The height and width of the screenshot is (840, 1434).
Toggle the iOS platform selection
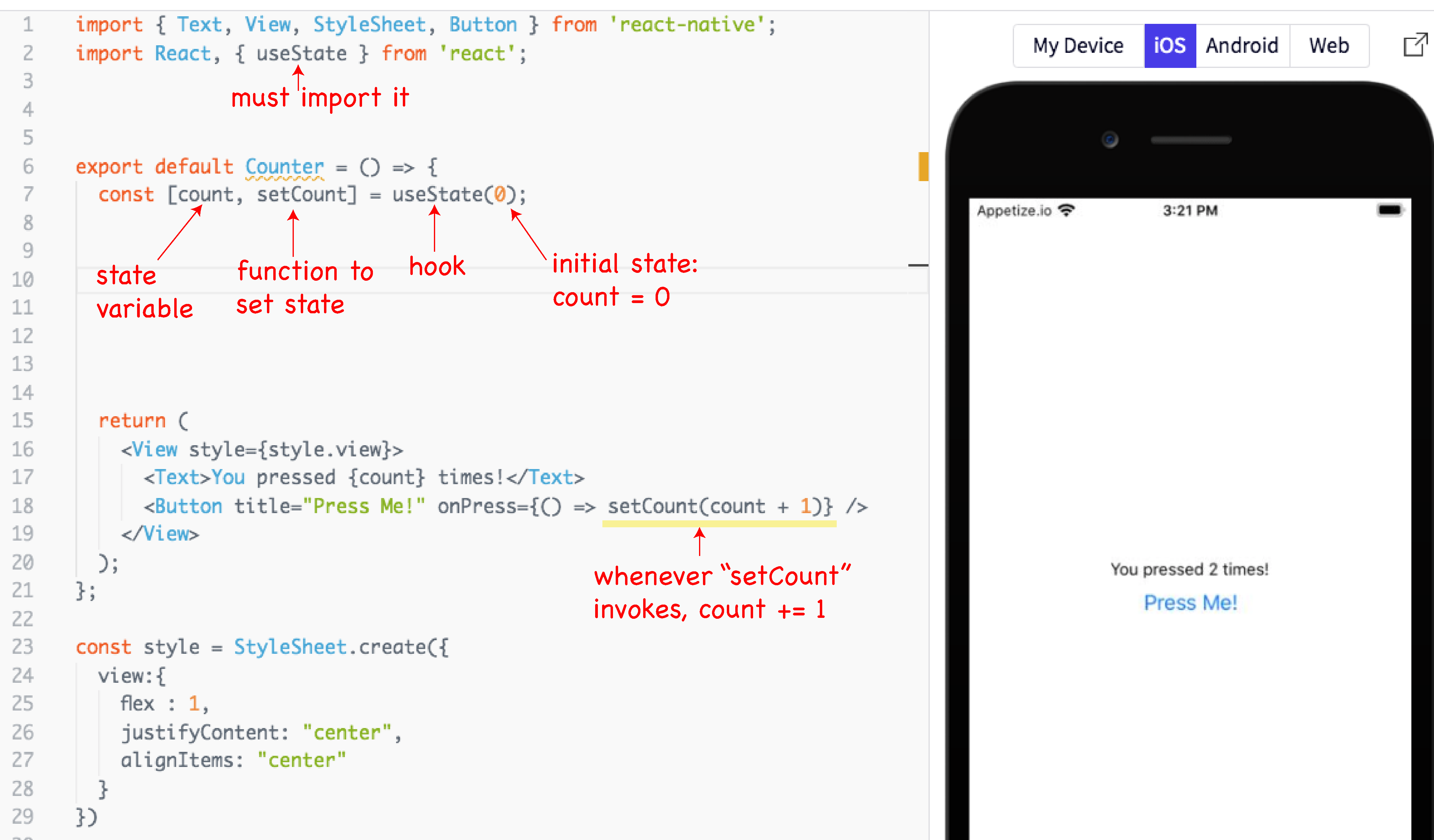(x=1170, y=46)
